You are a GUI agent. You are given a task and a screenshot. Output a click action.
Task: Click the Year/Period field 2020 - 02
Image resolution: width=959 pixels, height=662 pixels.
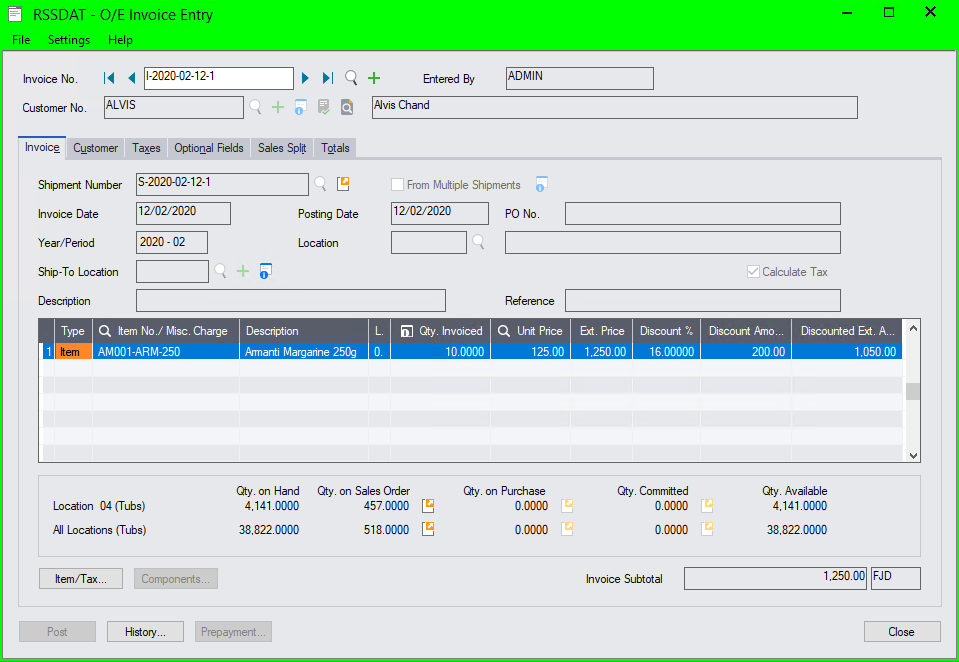click(171, 242)
